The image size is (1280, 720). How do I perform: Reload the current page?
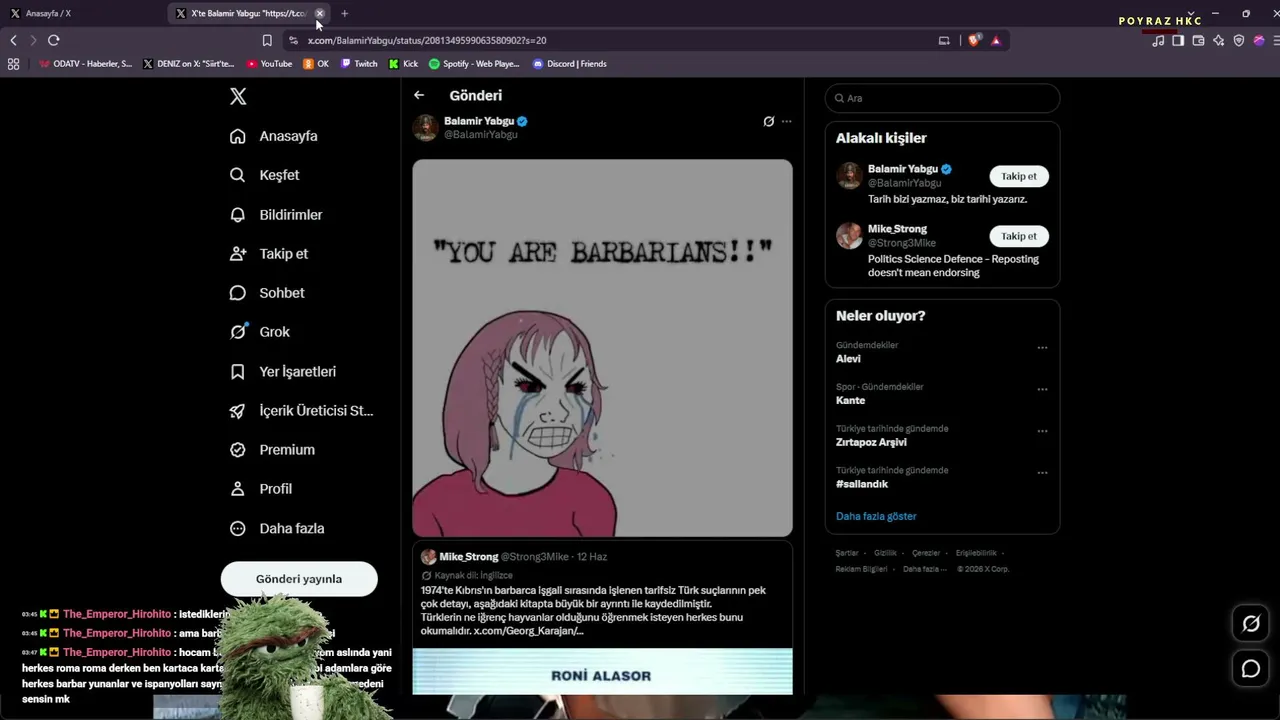(54, 40)
